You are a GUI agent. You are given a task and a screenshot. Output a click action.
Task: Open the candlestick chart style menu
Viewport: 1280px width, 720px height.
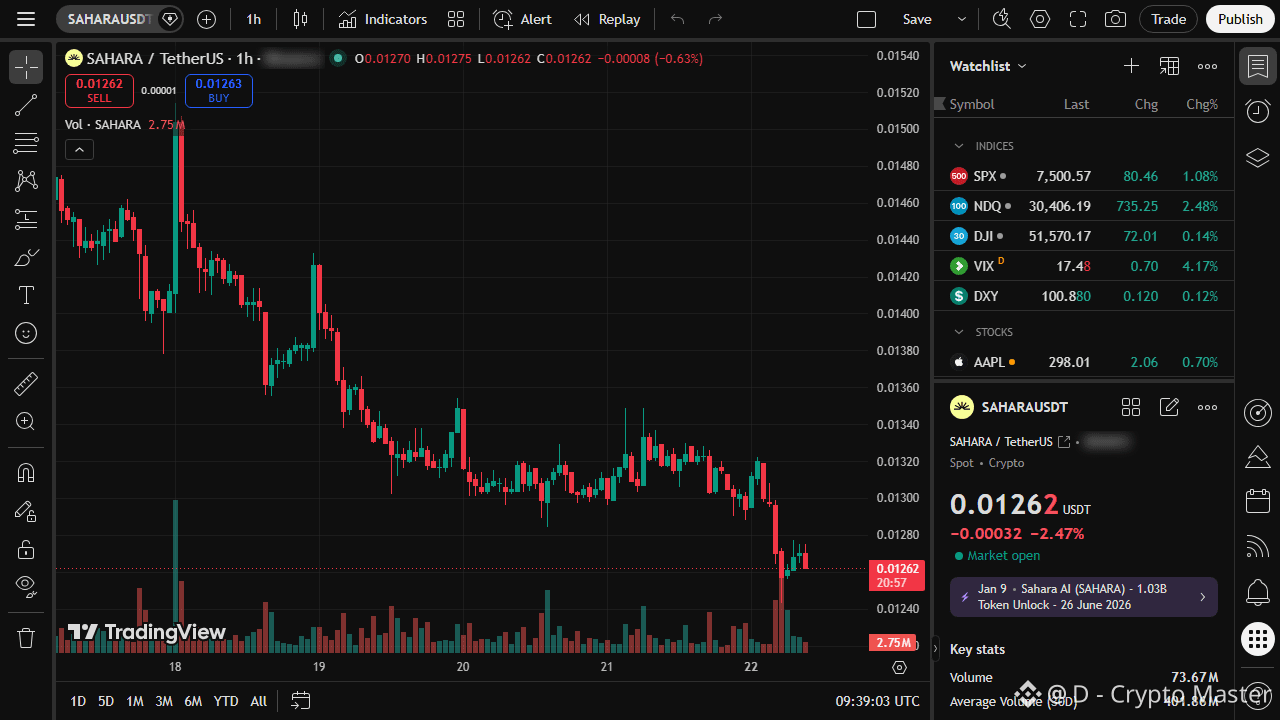coord(300,19)
